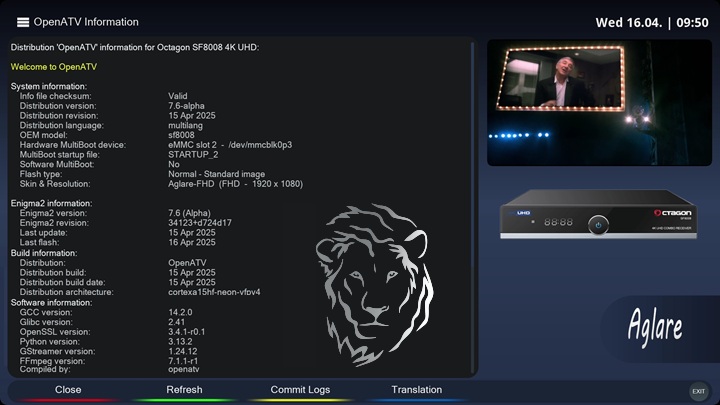Click the distribution header line for Octagon SF8008
The height and width of the screenshot is (405, 720).
pyautogui.click(x=135, y=47)
